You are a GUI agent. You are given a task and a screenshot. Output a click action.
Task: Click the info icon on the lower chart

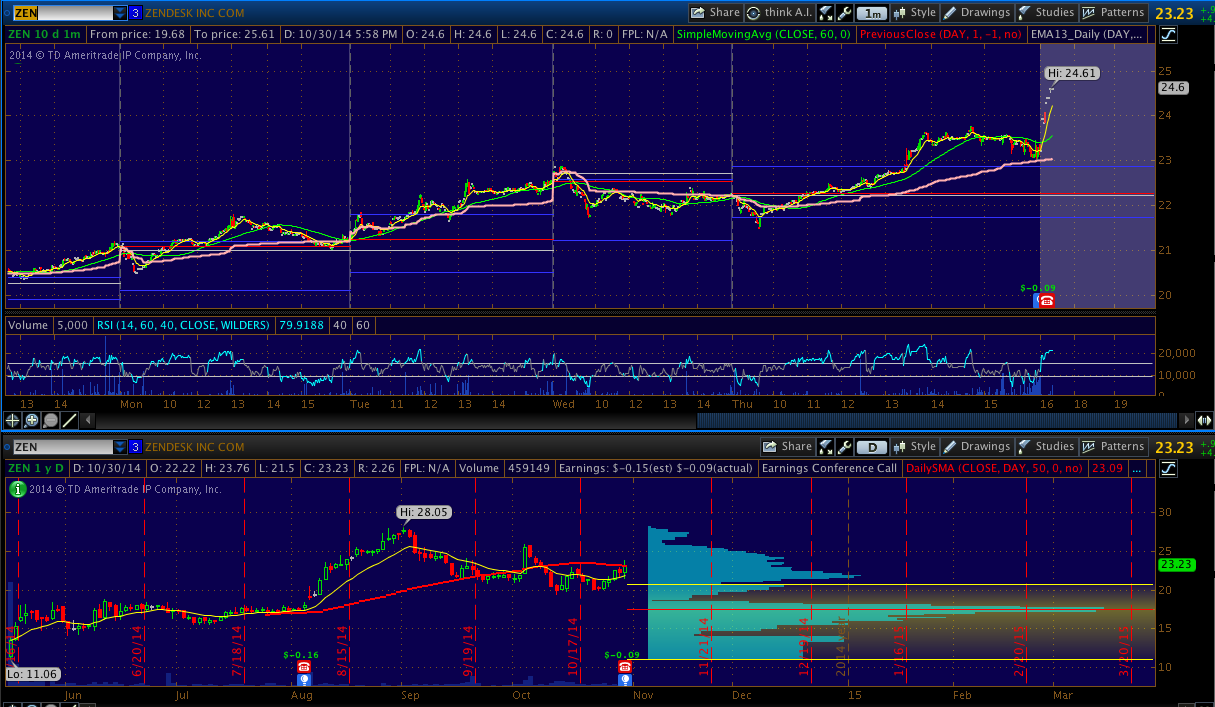coord(17,489)
